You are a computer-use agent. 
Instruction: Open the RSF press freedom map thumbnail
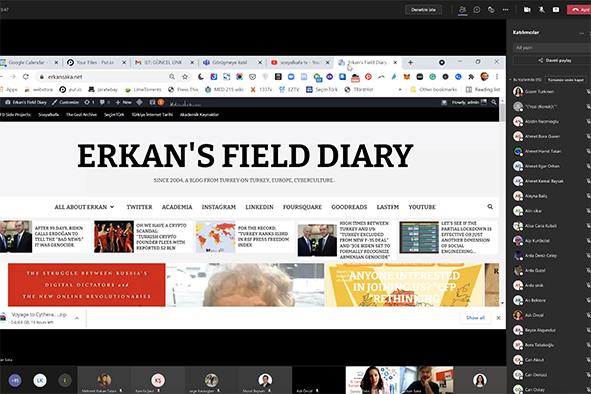click(x=216, y=236)
